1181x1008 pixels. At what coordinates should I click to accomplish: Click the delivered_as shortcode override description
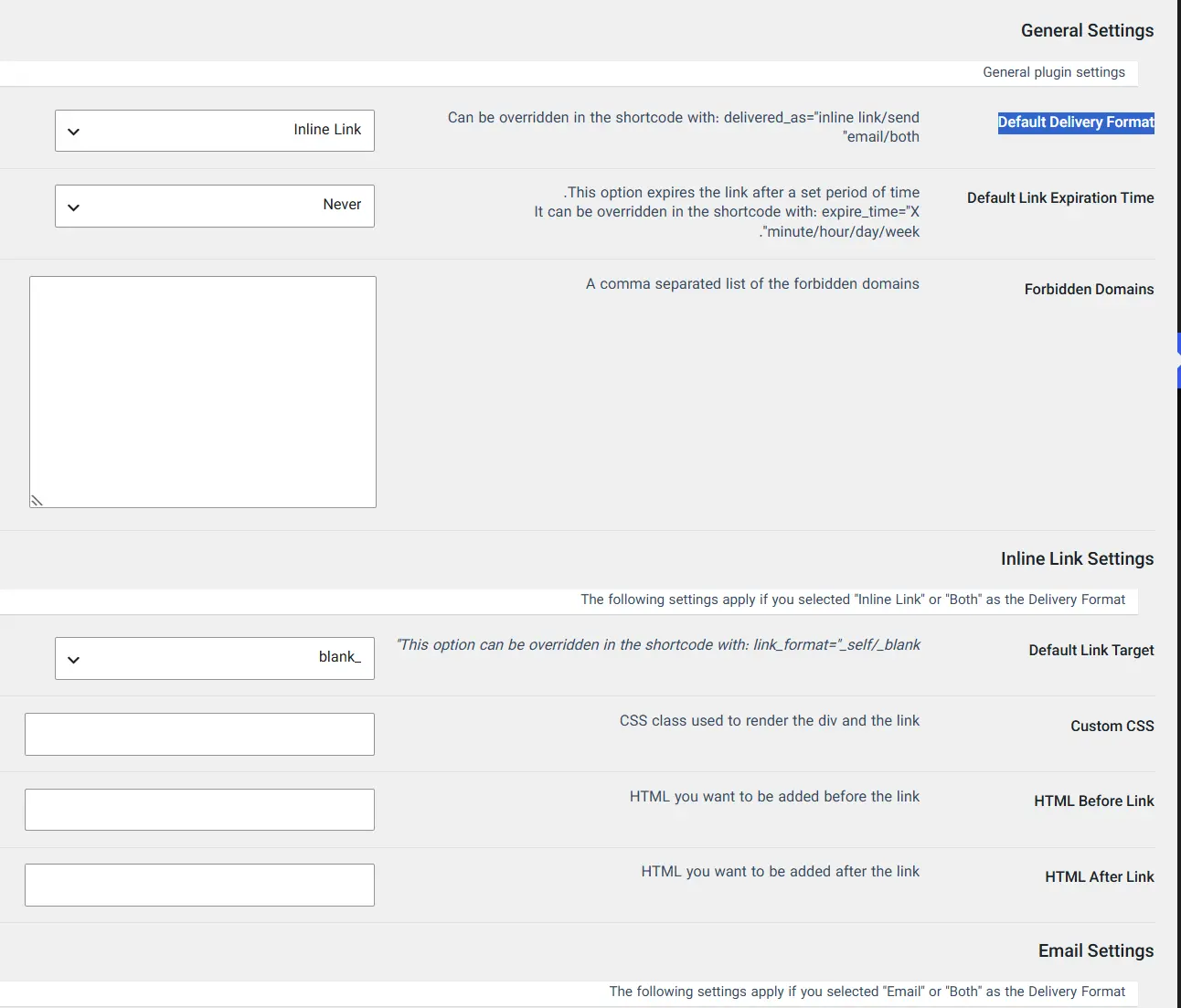point(684,127)
